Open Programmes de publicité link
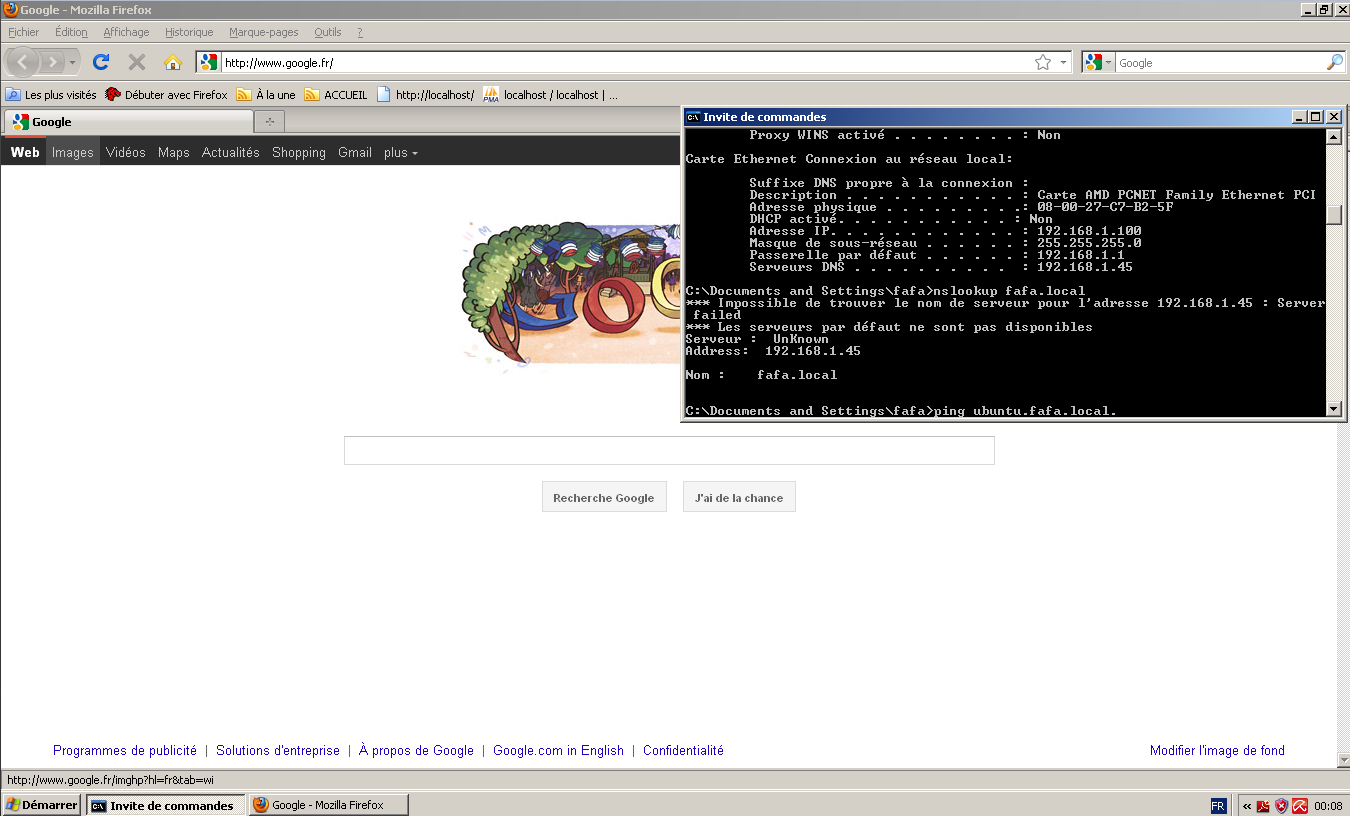 (x=125, y=750)
